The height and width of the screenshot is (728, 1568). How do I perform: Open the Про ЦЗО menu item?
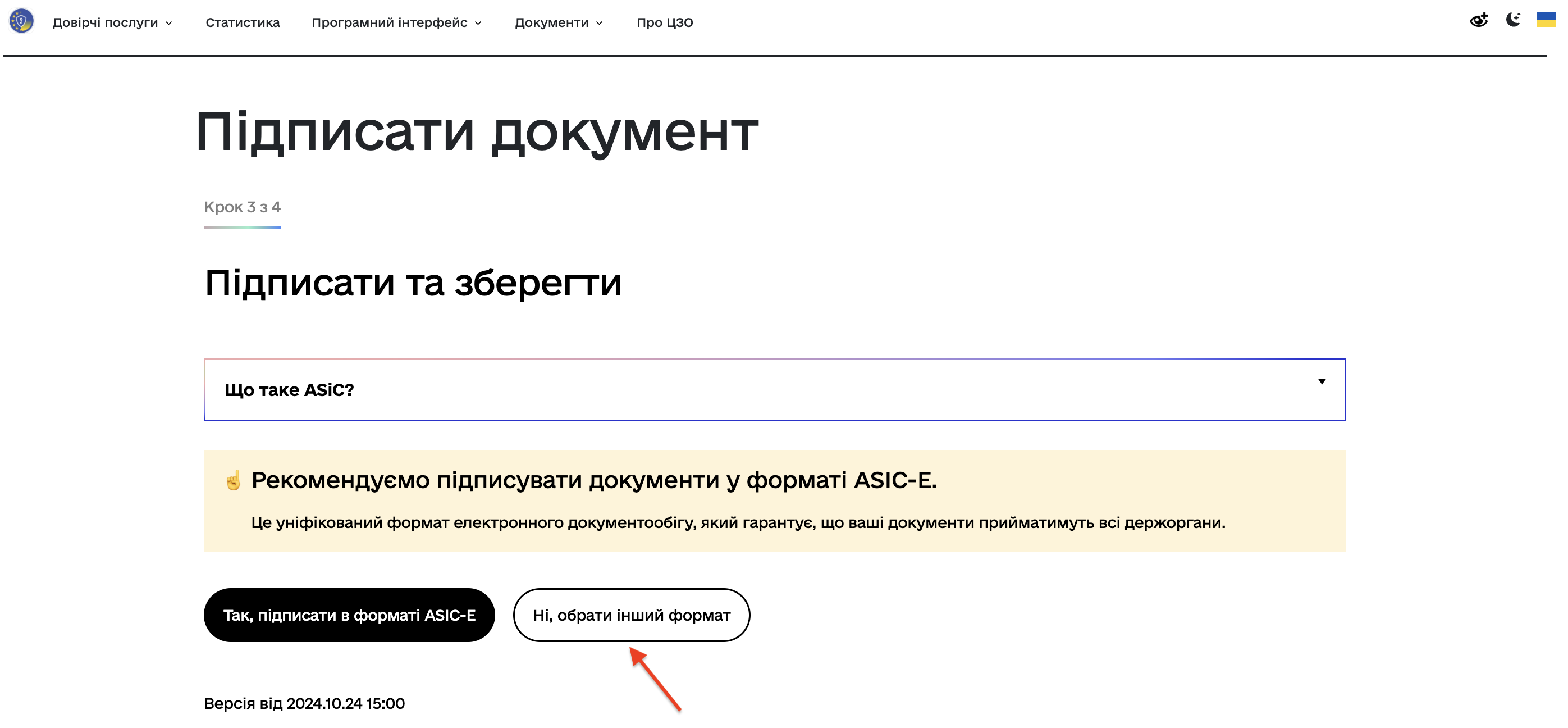[665, 22]
